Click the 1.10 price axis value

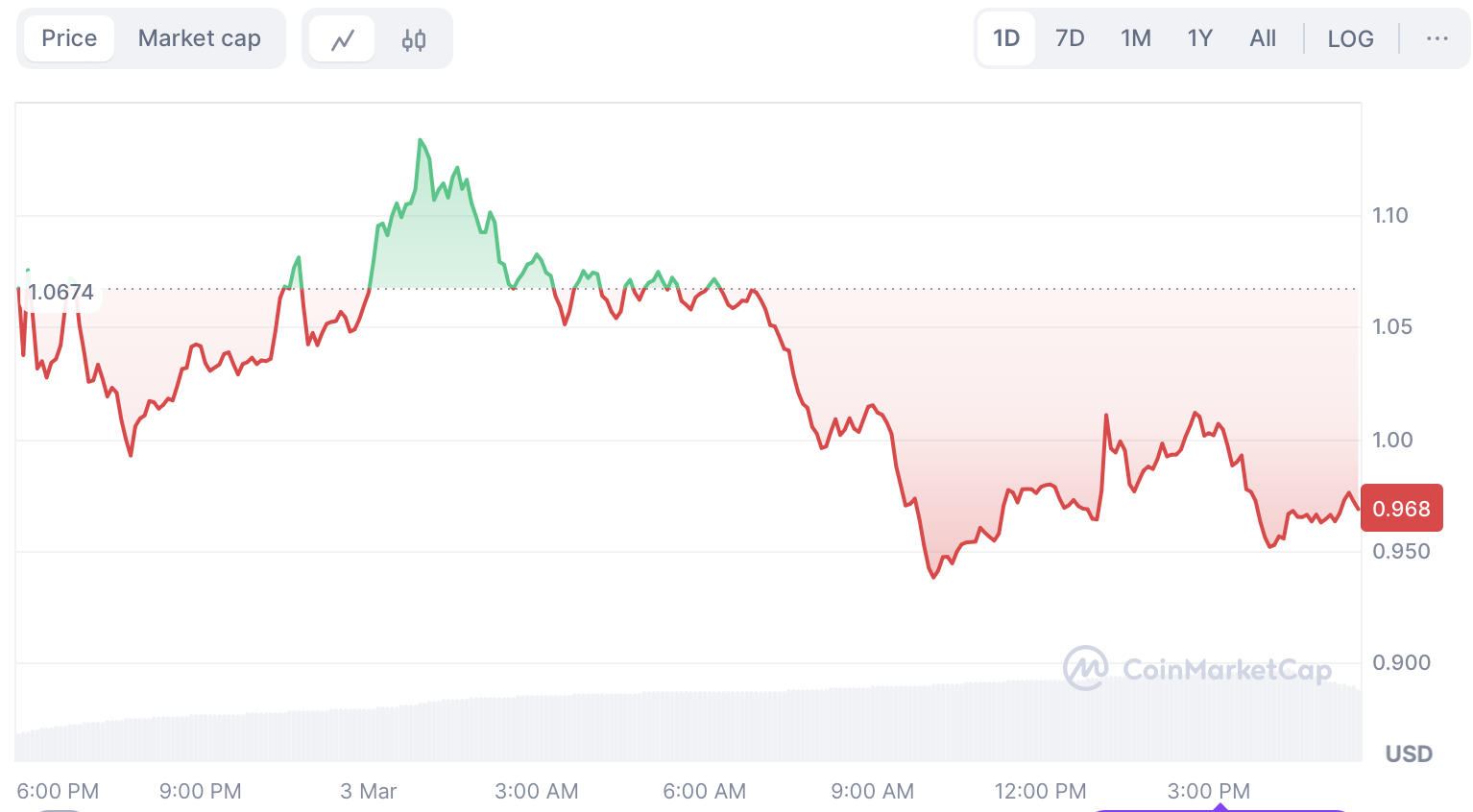1390,216
